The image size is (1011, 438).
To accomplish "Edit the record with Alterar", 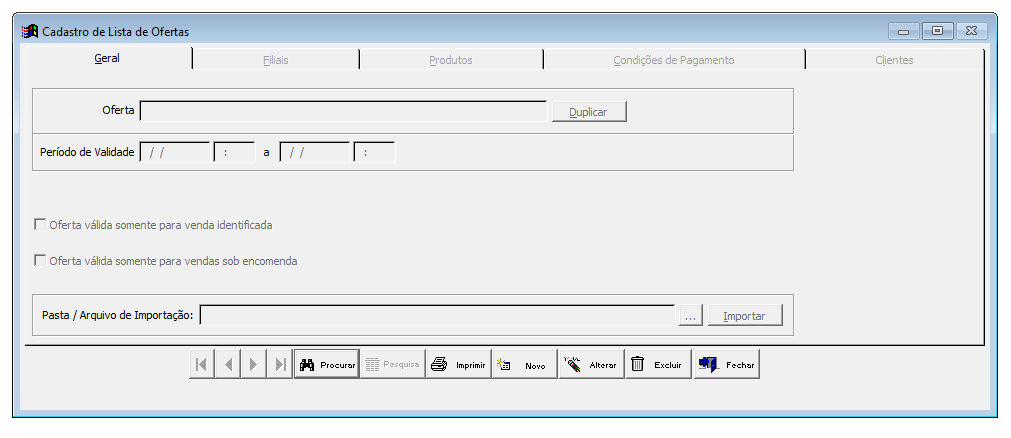I will coord(591,364).
